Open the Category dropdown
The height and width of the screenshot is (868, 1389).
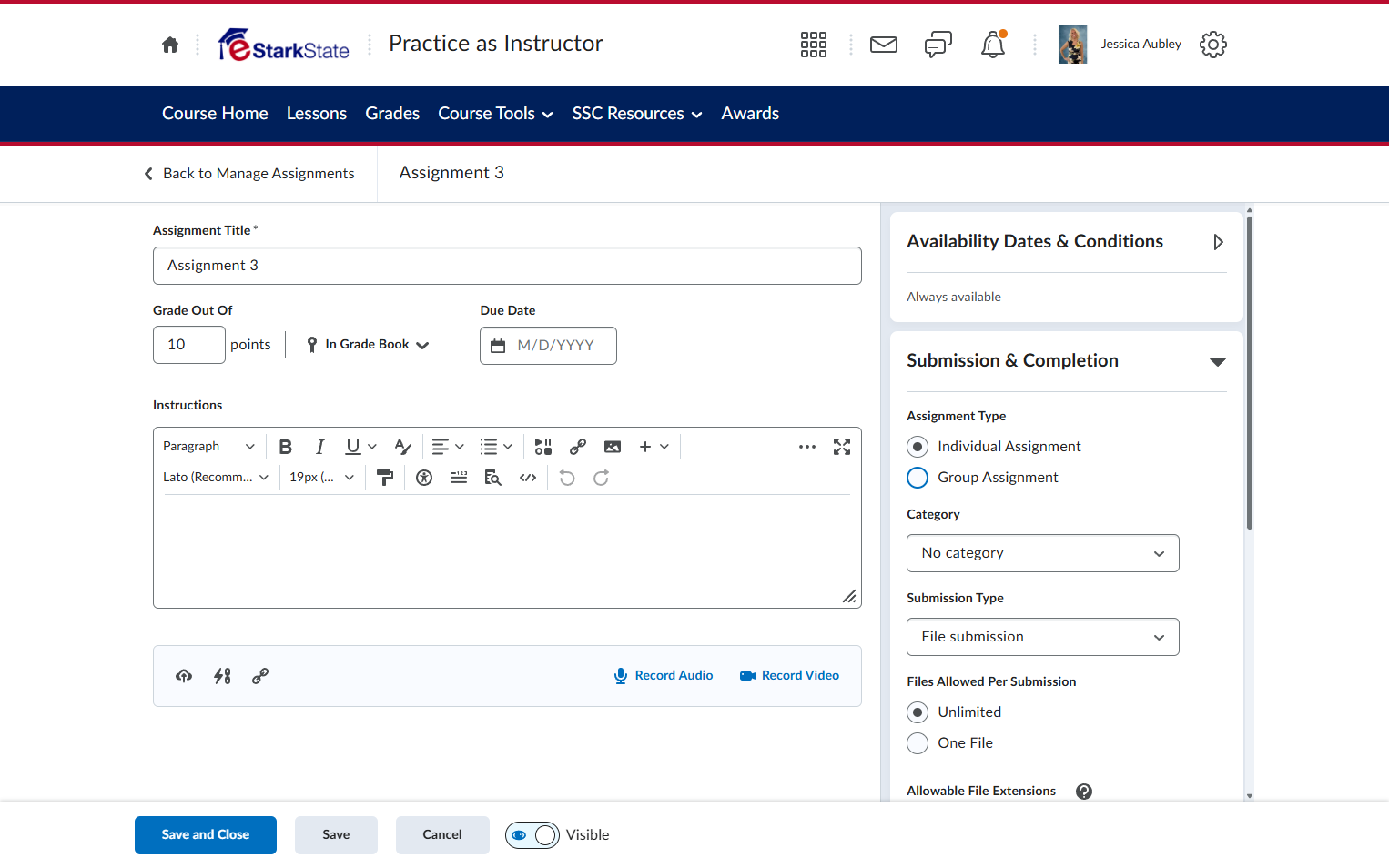point(1043,553)
